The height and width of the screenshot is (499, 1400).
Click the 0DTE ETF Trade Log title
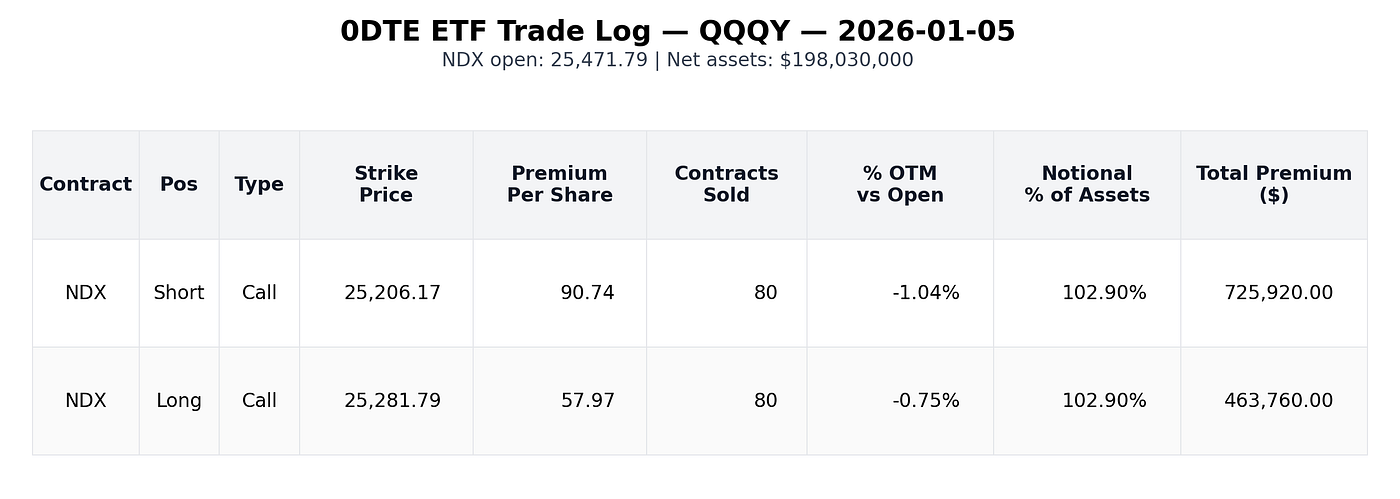pyautogui.click(x=678, y=32)
